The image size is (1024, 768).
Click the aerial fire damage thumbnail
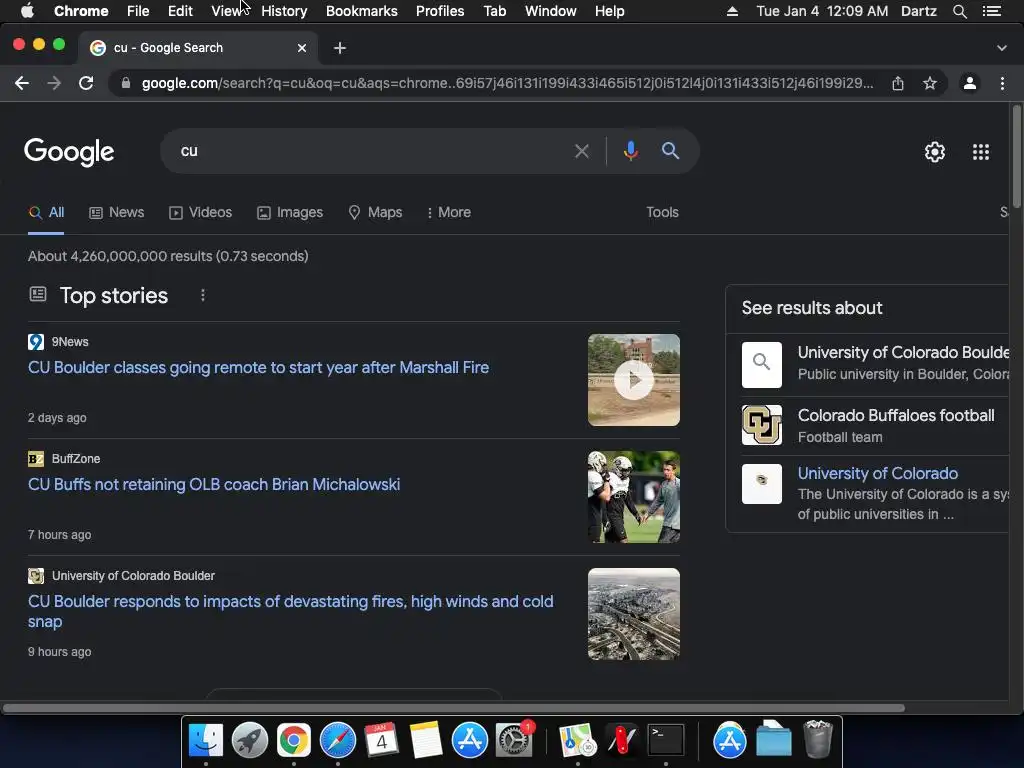coord(633,614)
